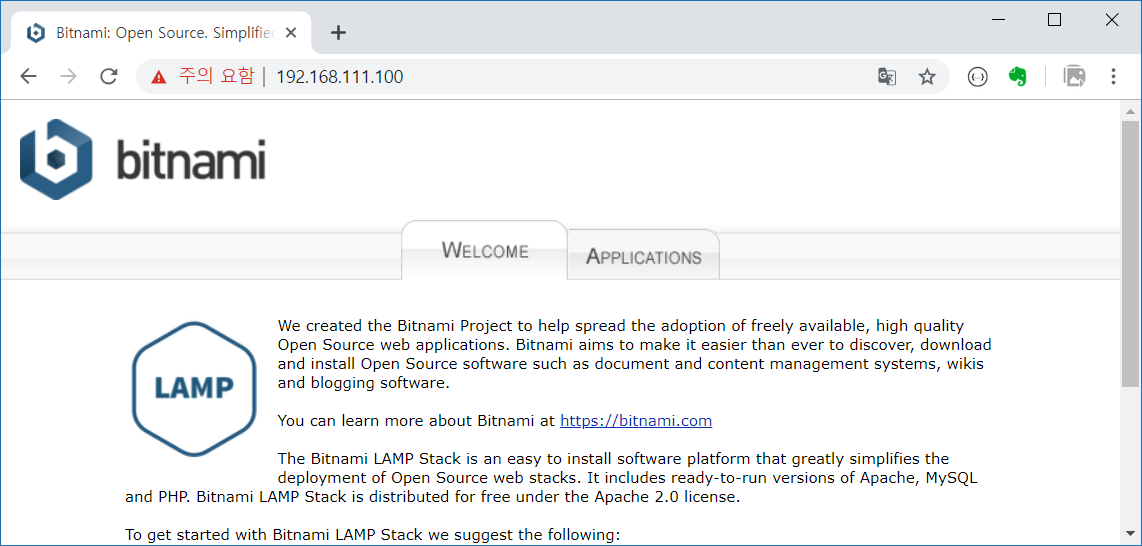Click the 주의 요함 security label

pos(216,76)
